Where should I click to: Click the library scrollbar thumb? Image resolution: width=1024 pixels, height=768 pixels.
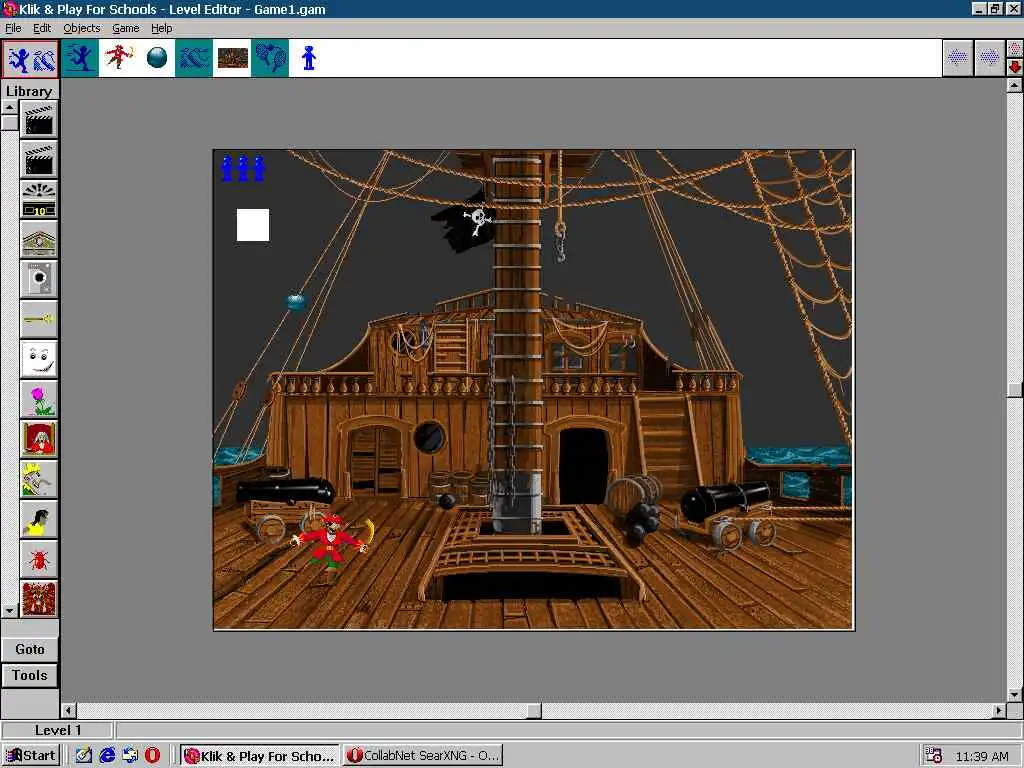tap(10, 123)
